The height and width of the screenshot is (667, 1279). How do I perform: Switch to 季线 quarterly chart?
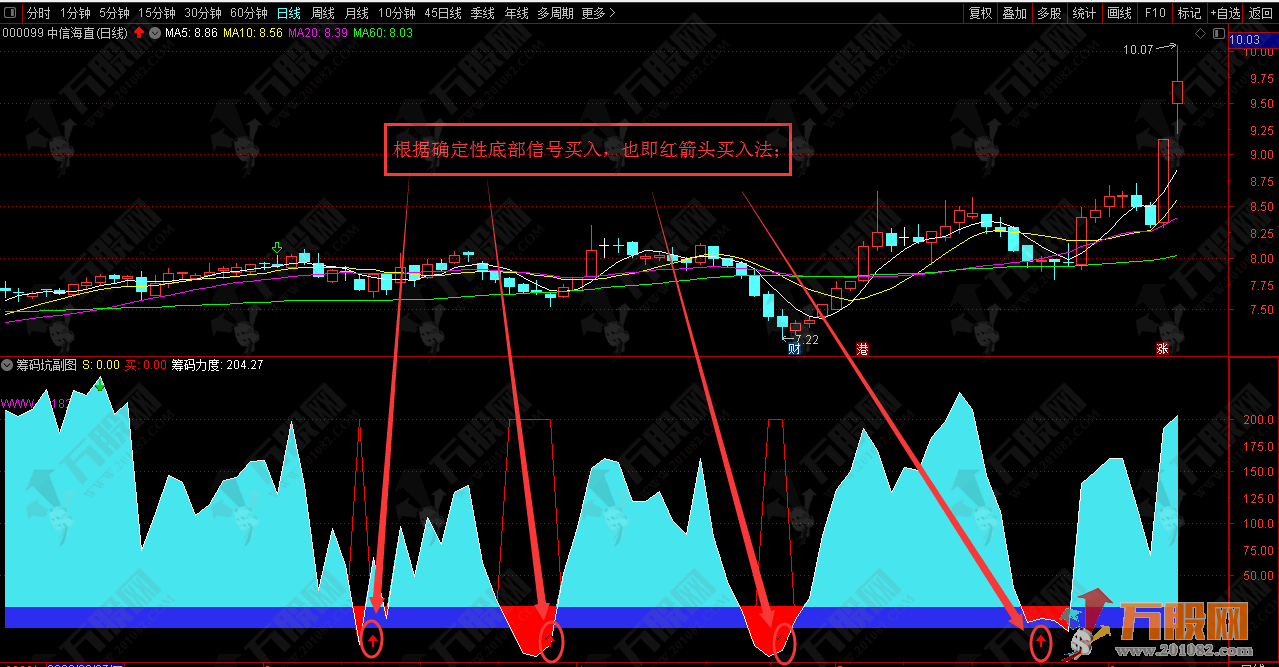pyautogui.click(x=483, y=13)
